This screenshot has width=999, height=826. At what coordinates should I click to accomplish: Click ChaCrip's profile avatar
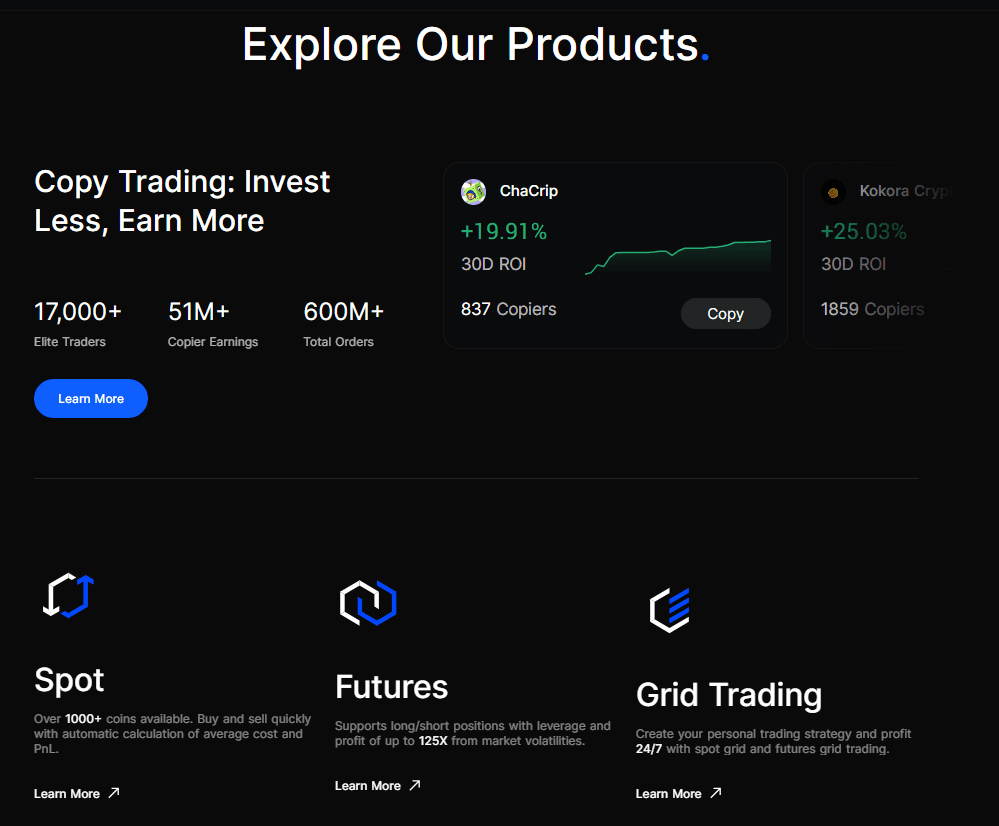[473, 191]
